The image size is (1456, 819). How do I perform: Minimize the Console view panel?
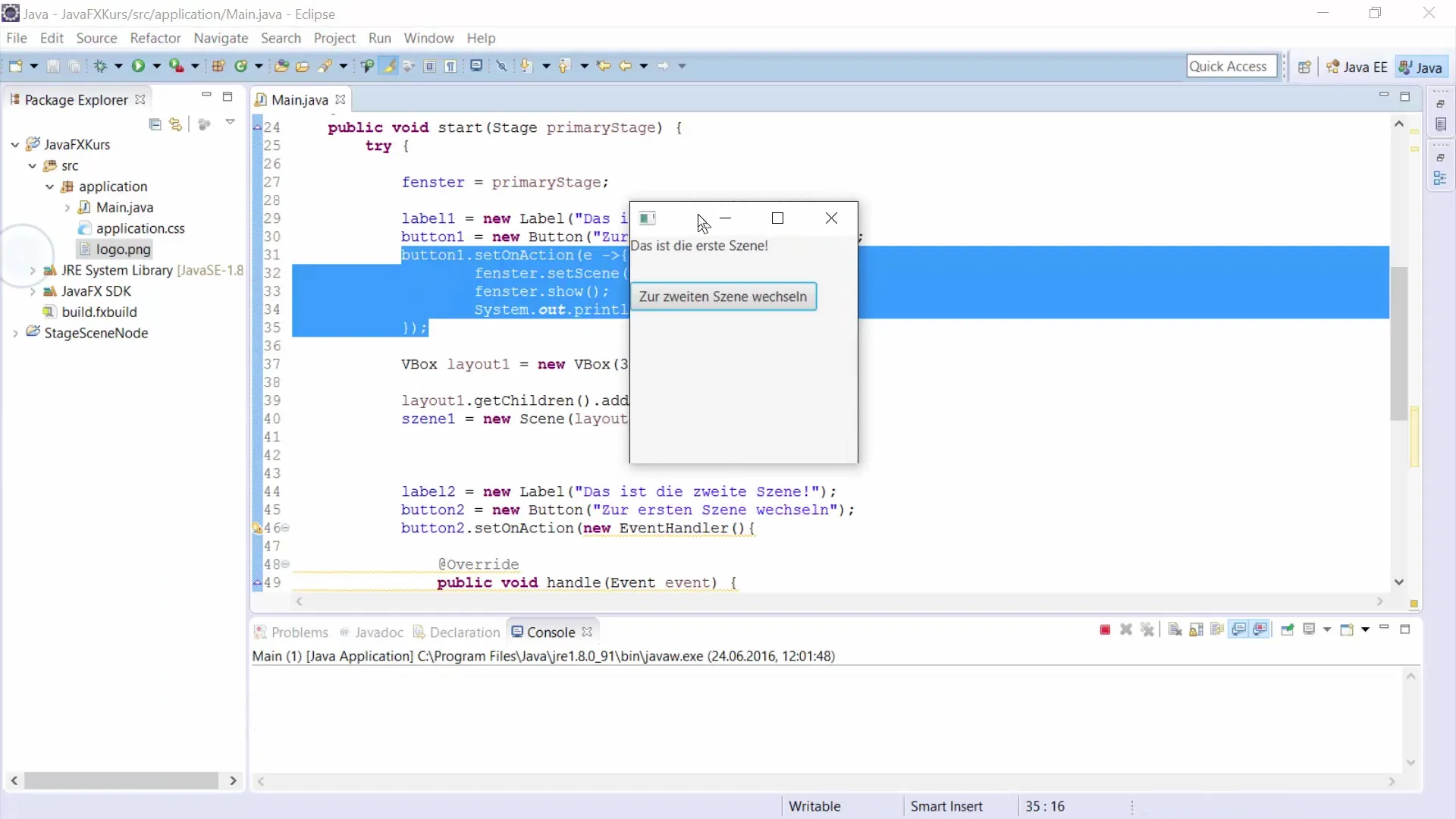pyautogui.click(x=1384, y=628)
